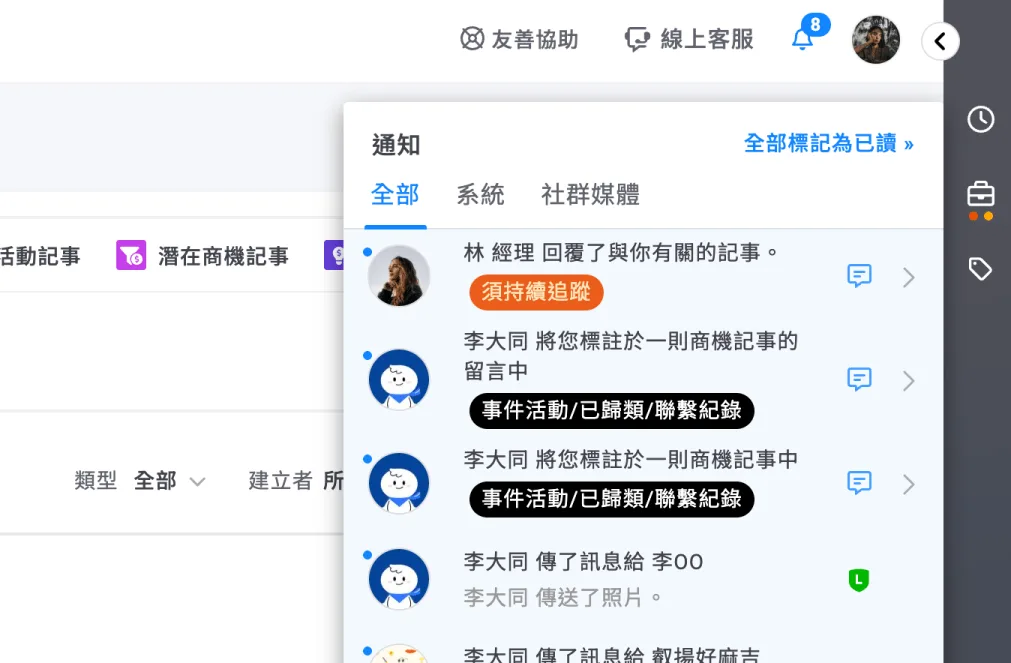Select the 活動記事 tab
This screenshot has width=1011, height=663.
(x=40, y=256)
